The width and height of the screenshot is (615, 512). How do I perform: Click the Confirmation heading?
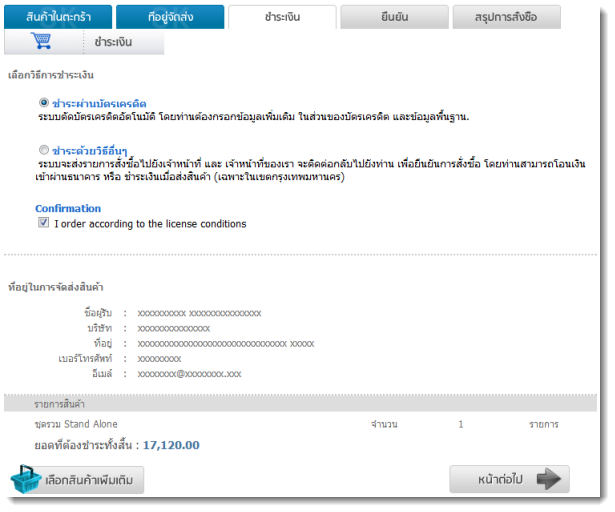click(x=68, y=209)
